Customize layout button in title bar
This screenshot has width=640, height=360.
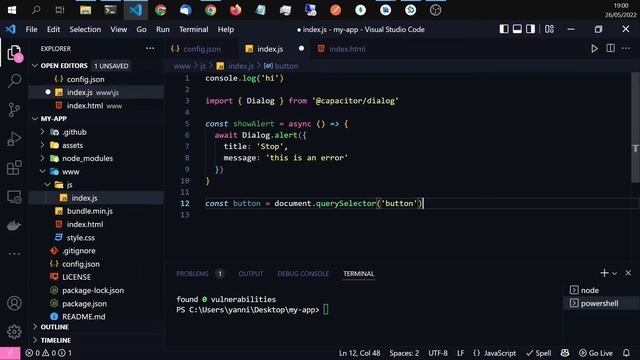[549, 29]
